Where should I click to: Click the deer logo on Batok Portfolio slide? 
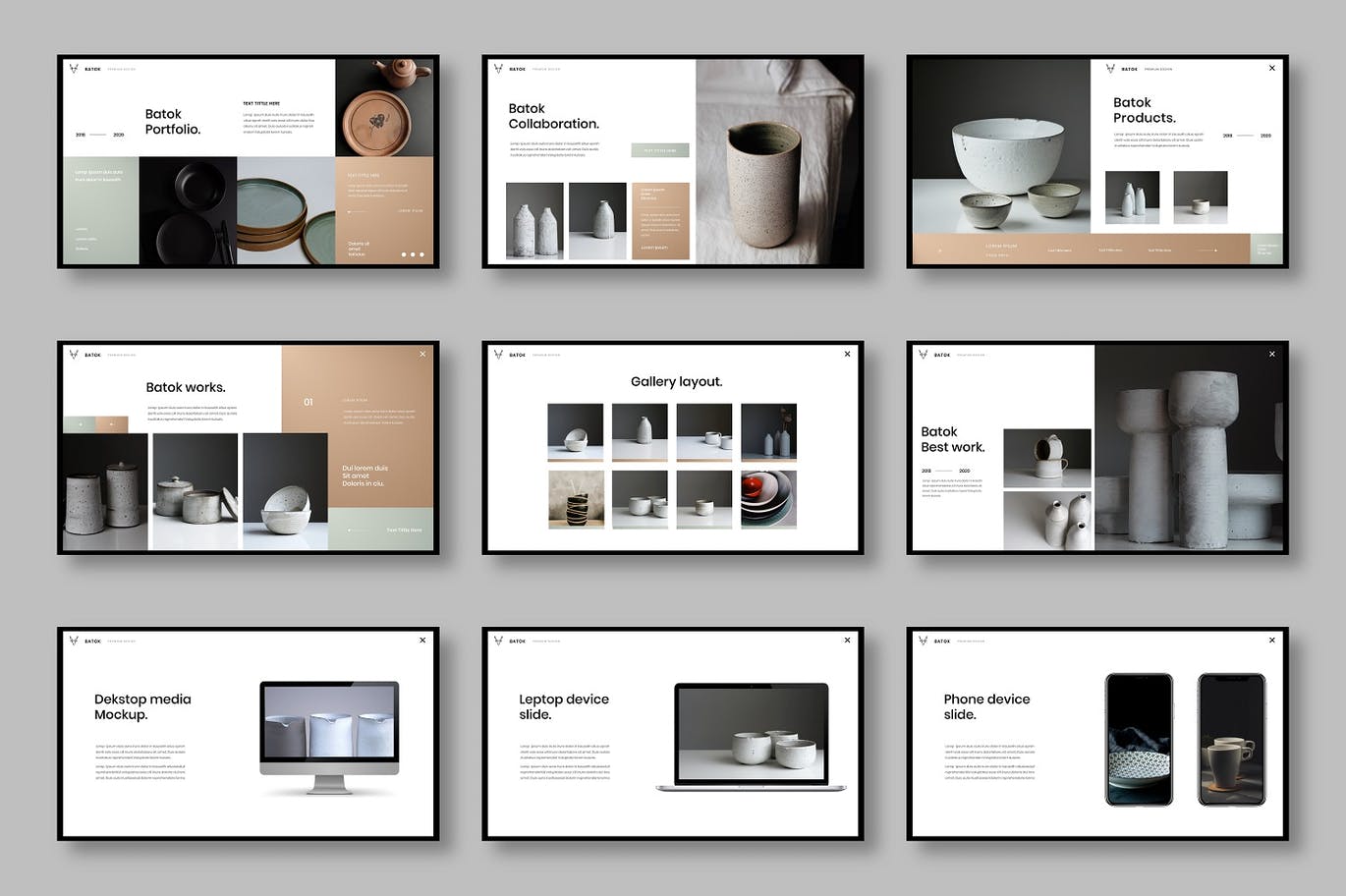coord(74,69)
